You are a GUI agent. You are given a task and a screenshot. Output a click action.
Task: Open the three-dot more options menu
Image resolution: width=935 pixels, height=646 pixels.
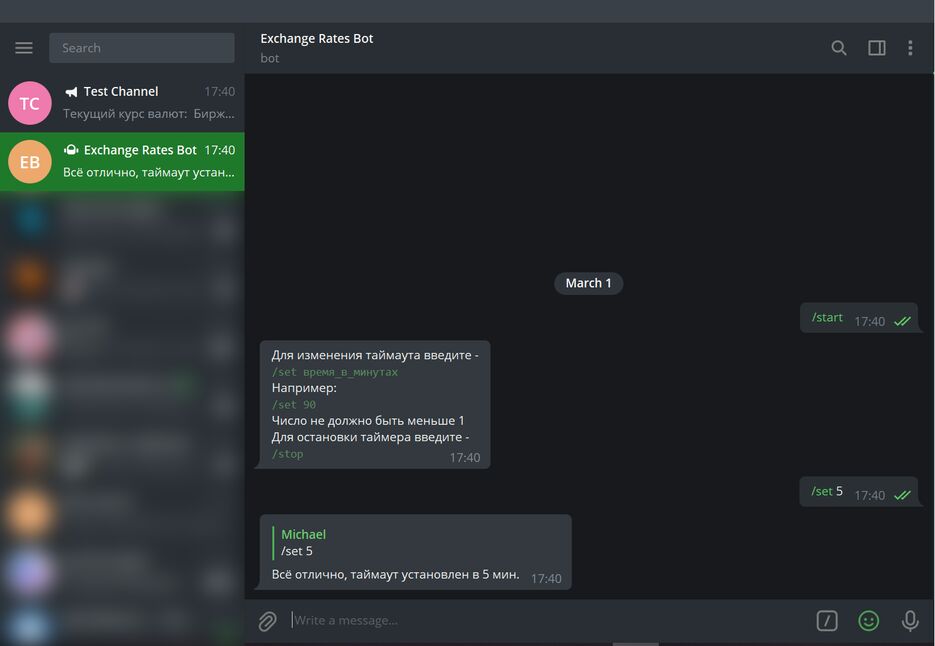(x=910, y=48)
